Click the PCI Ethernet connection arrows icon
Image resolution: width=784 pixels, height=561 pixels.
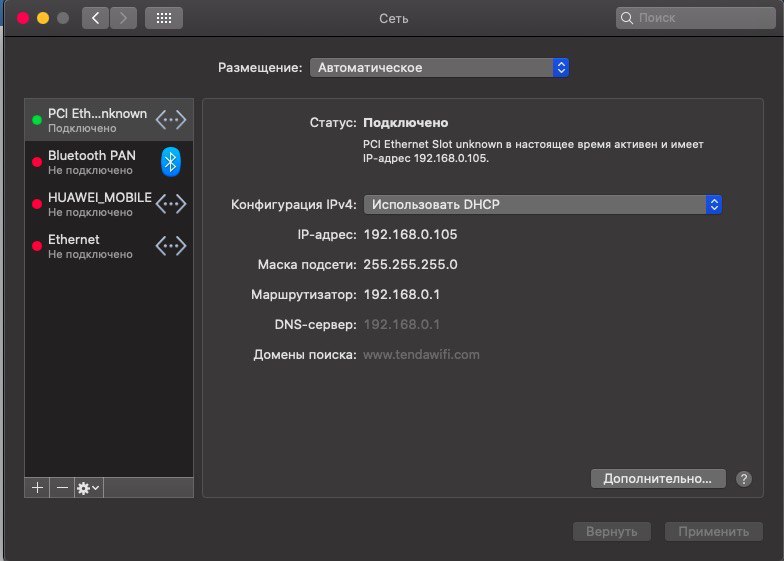point(171,119)
